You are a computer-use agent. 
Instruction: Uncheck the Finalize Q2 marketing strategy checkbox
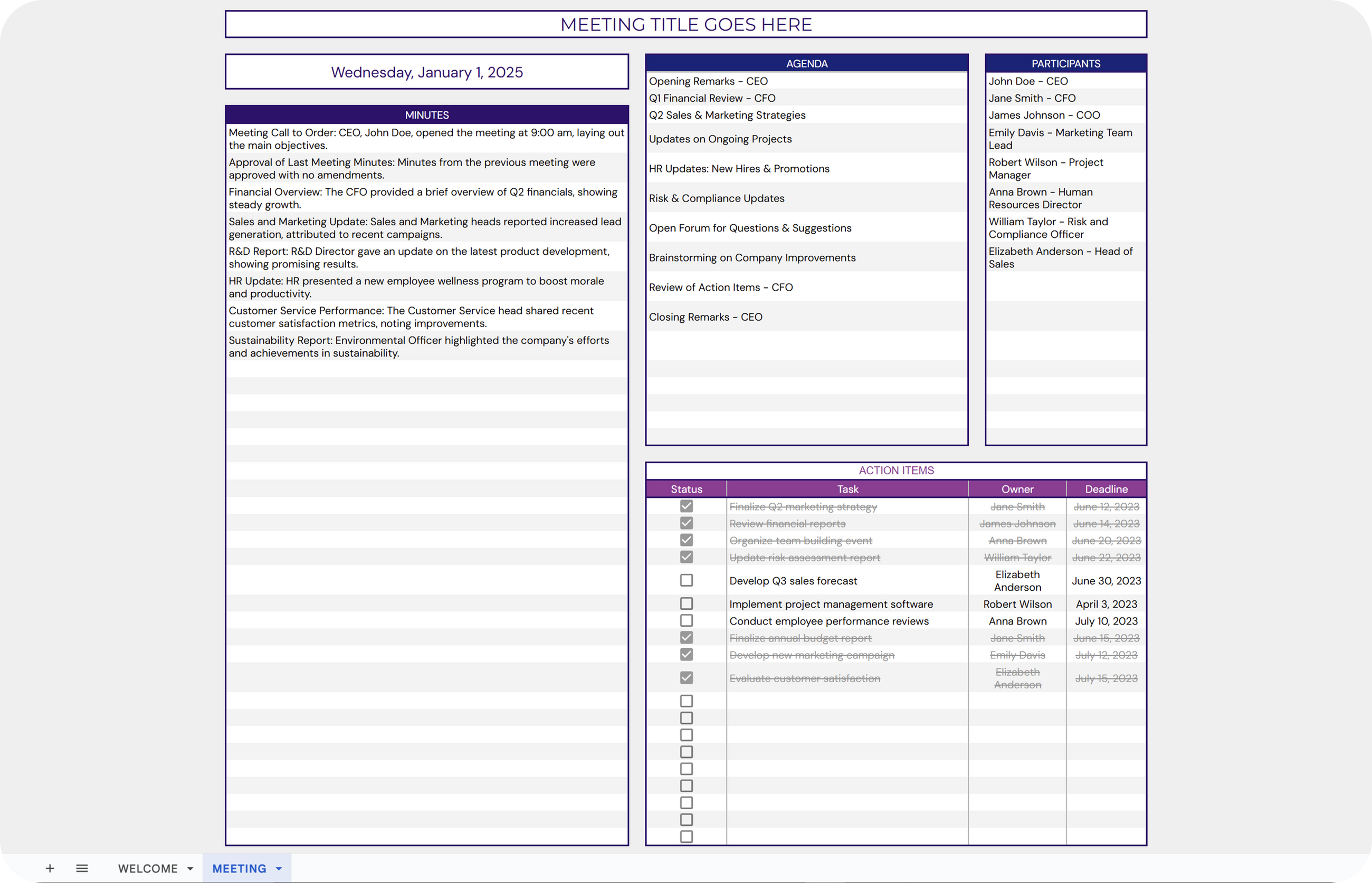tap(686, 506)
